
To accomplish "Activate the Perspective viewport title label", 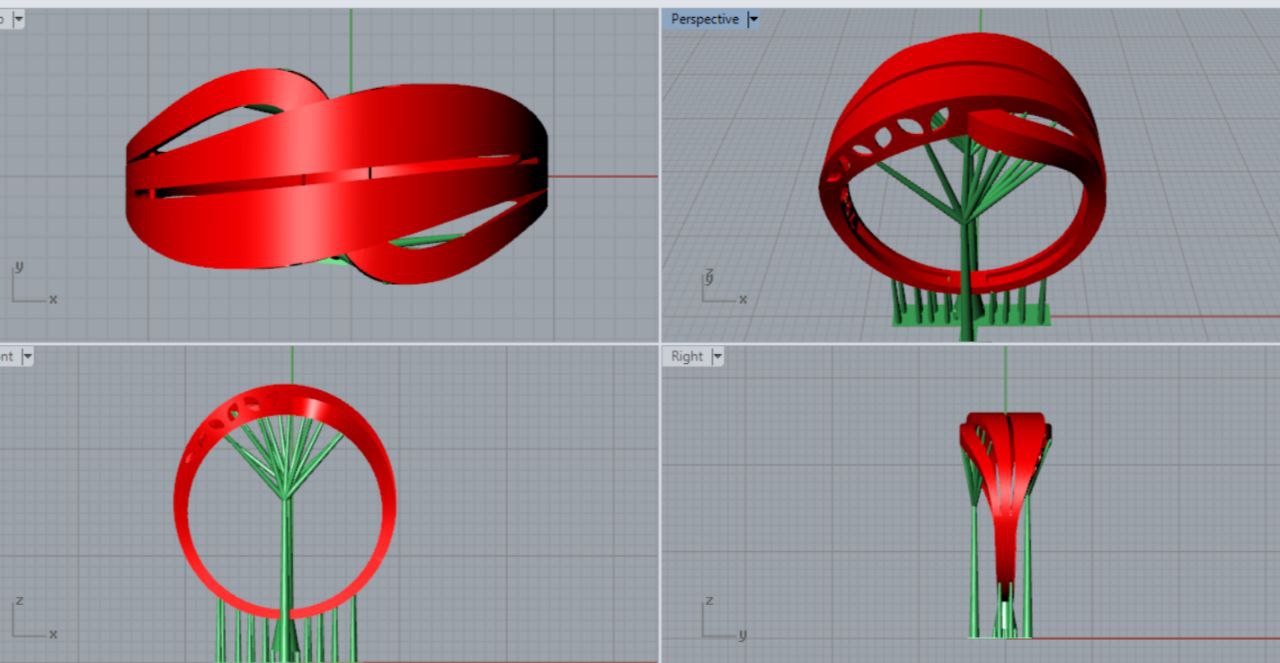I will click(704, 19).
